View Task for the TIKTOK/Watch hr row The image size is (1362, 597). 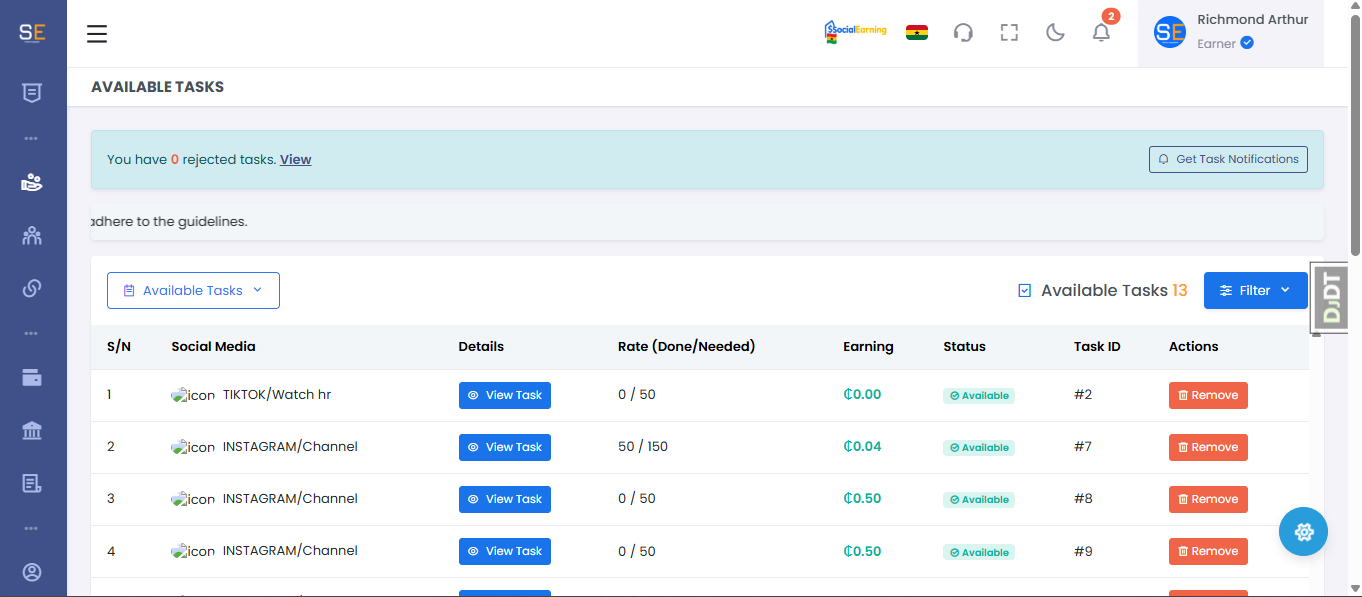coord(504,396)
